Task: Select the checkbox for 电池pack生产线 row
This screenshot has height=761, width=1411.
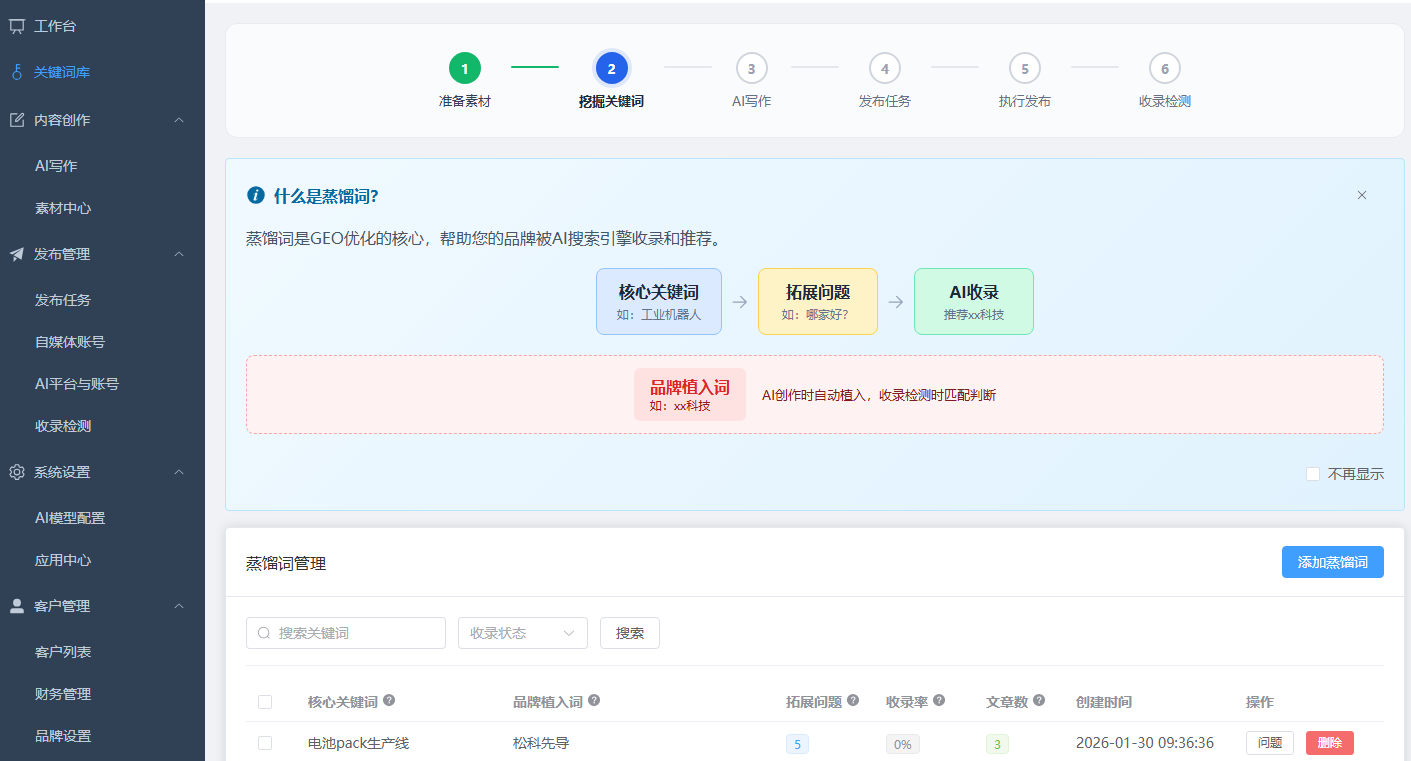Action: pyautogui.click(x=265, y=742)
